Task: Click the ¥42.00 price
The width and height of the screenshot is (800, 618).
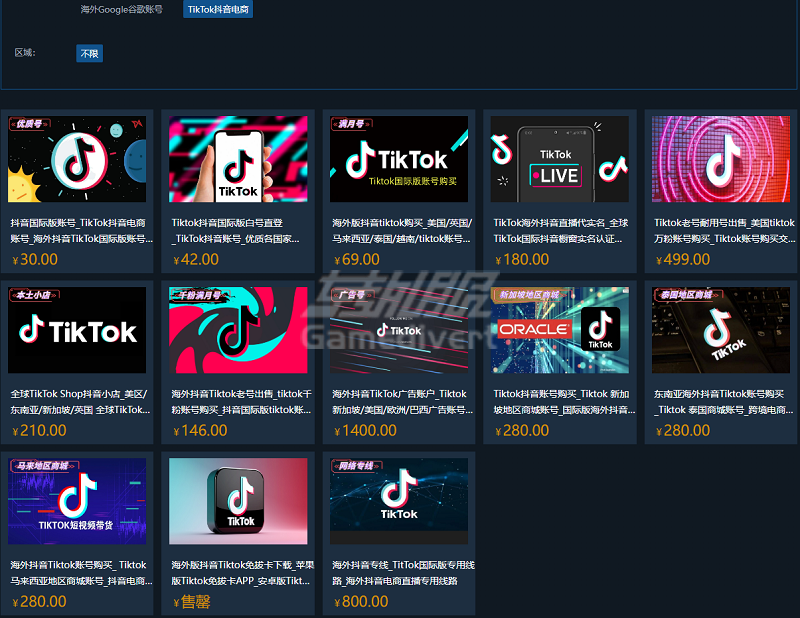Action: coord(196,259)
